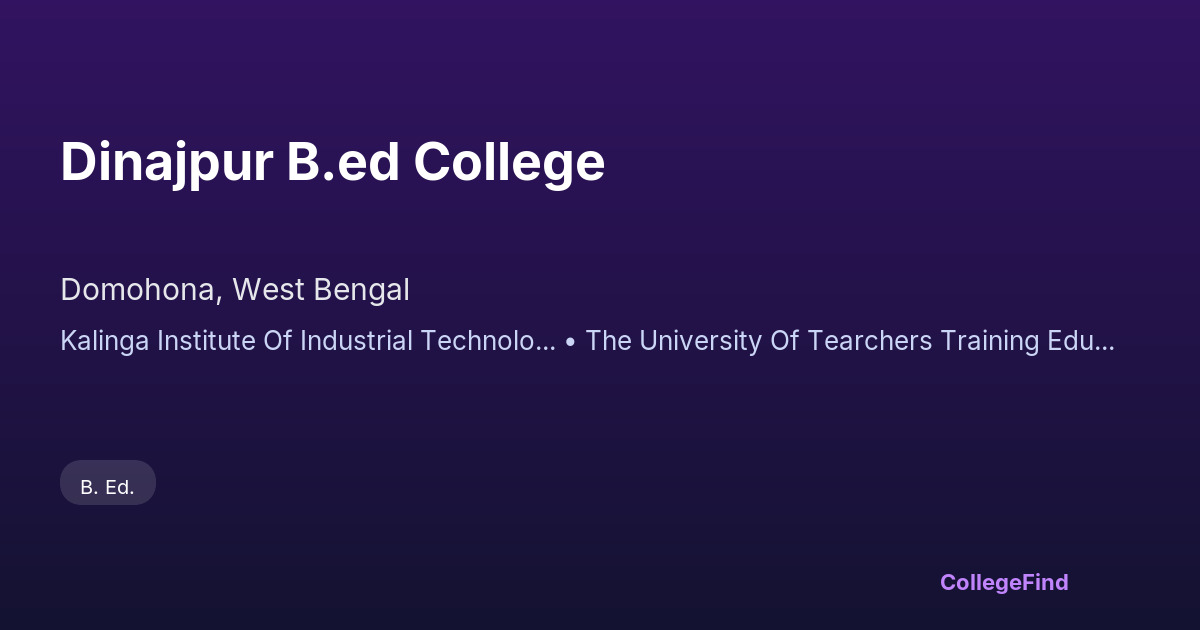Click the word "Industrial" in affiliation line
The height and width of the screenshot is (630, 1200).
pos(349,341)
